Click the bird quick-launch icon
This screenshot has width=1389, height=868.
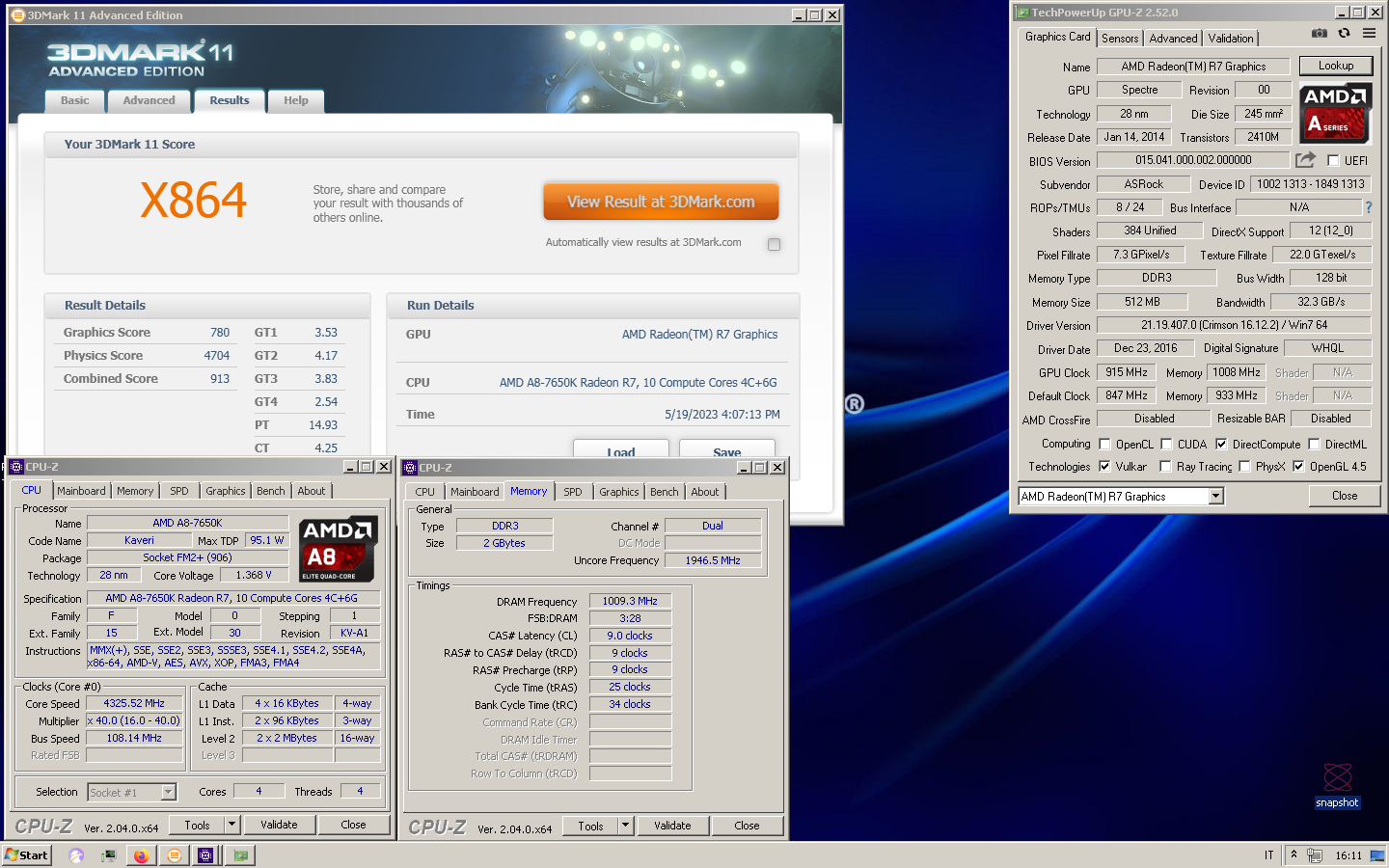click(76, 855)
